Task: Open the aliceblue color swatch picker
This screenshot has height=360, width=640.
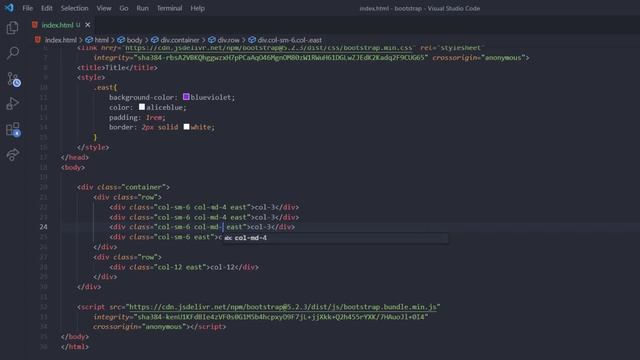Action: pyautogui.click(x=142, y=107)
